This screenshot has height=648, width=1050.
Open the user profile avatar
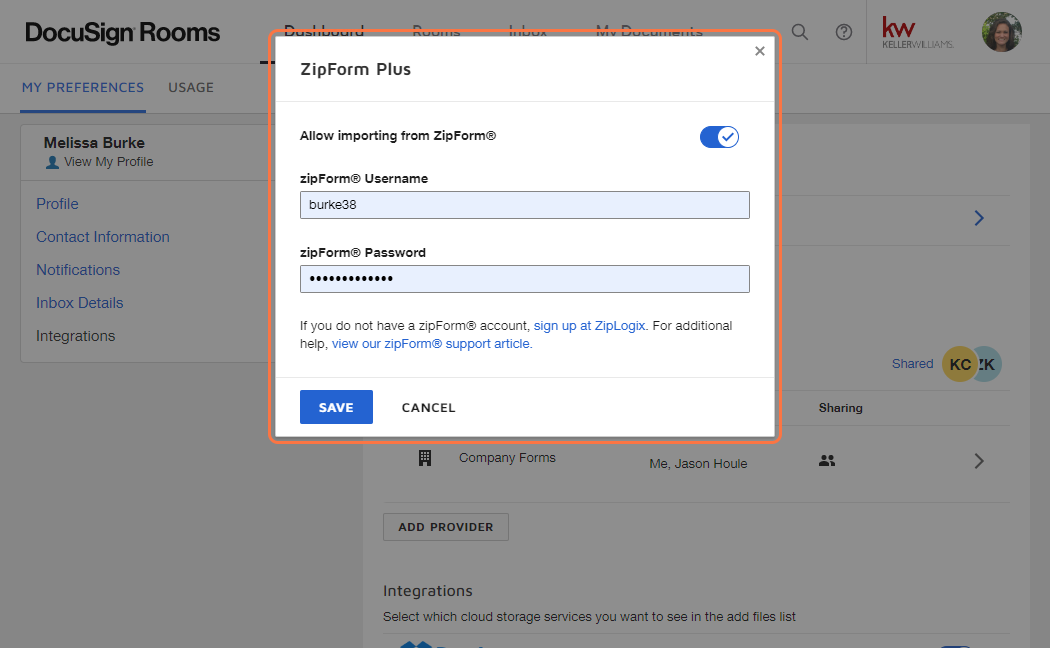coord(1002,32)
